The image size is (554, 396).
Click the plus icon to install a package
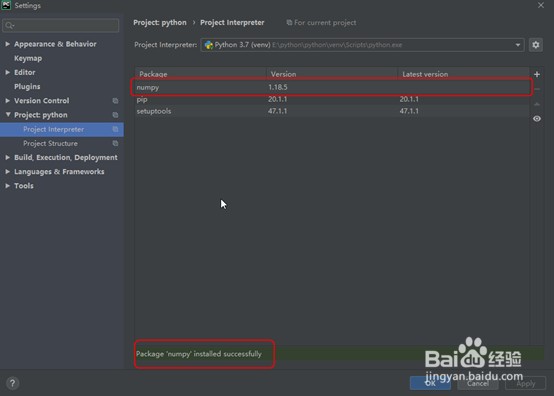[x=537, y=75]
